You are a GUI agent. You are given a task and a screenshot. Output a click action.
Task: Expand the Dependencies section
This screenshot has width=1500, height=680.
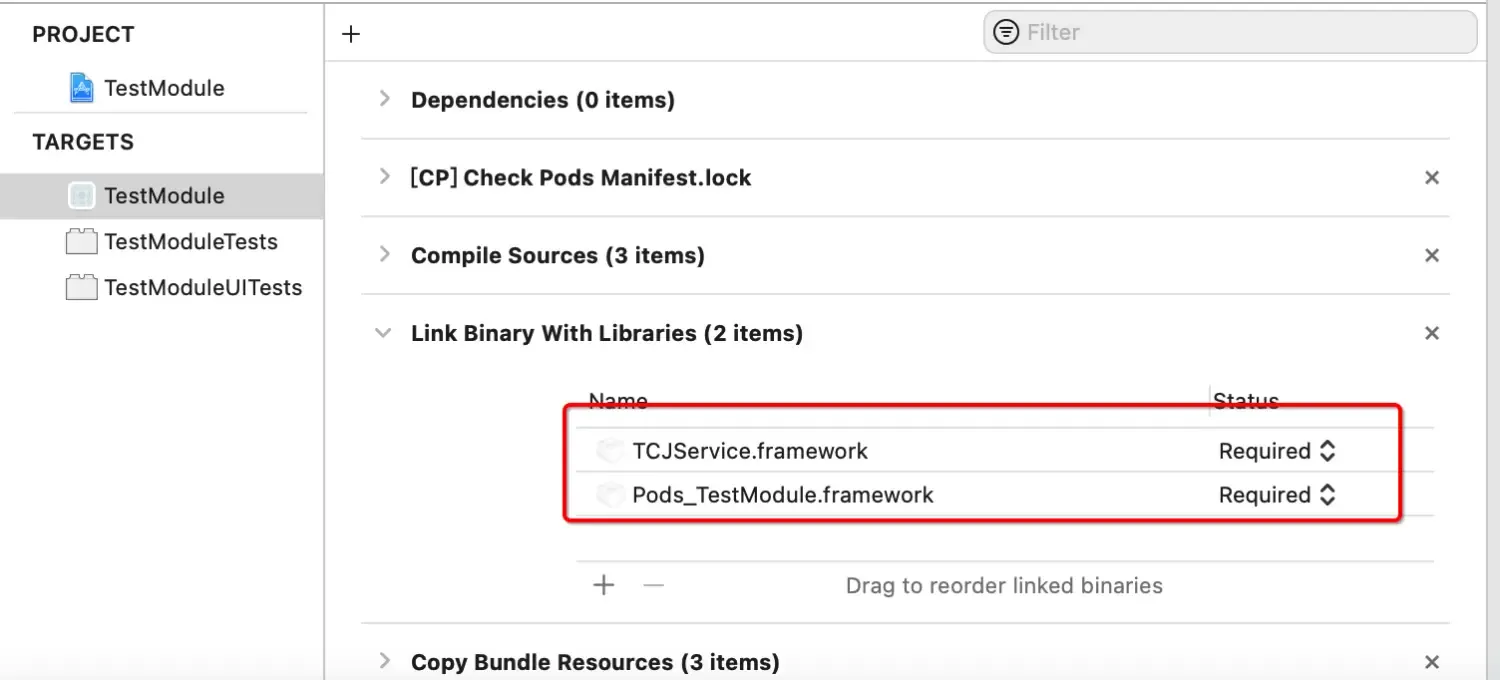[x=384, y=100]
